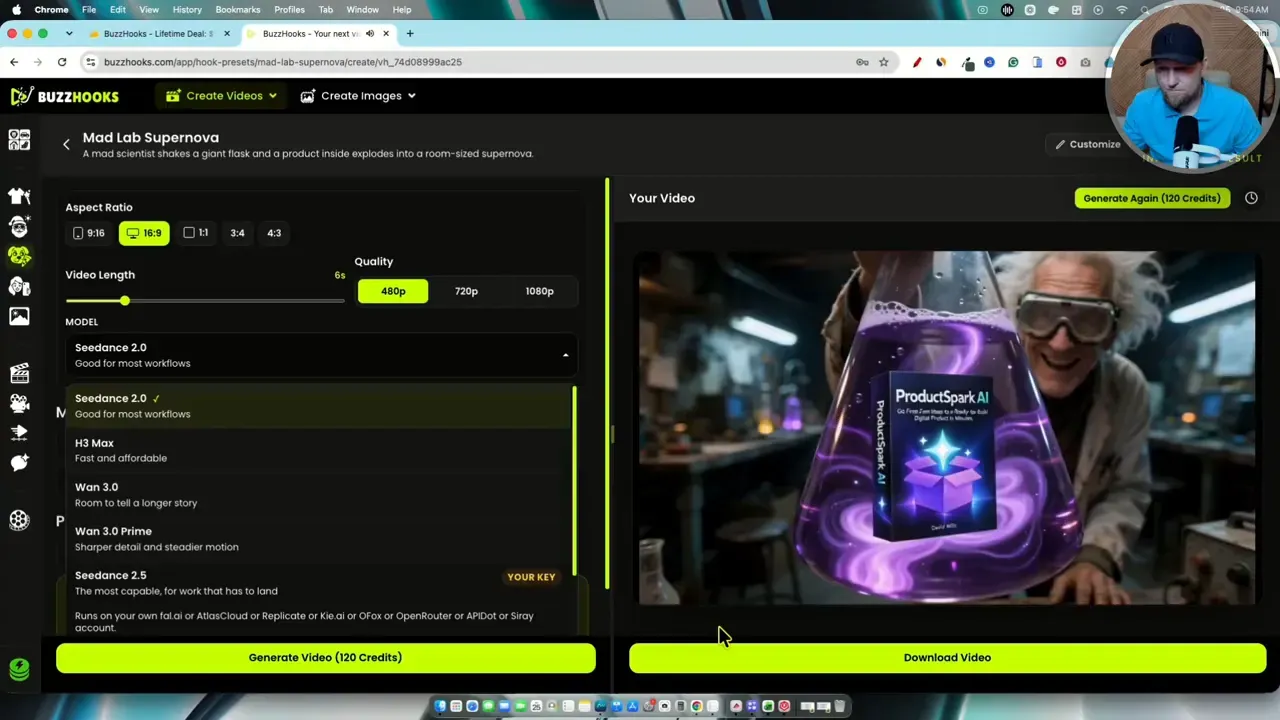Choose Wan 3.0 Prime model option
This screenshot has height=720, width=1280.
click(320, 539)
